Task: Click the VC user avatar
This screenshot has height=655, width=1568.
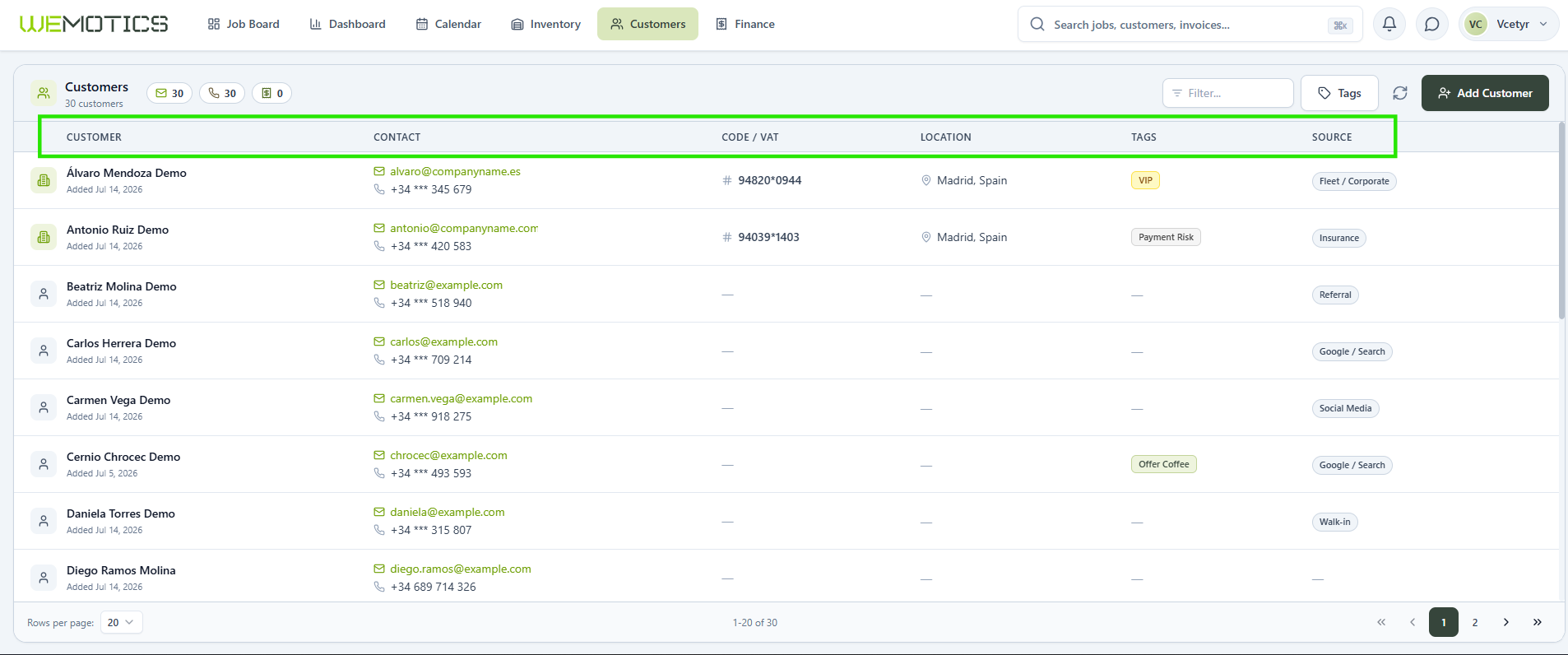Action: click(x=1476, y=24)
